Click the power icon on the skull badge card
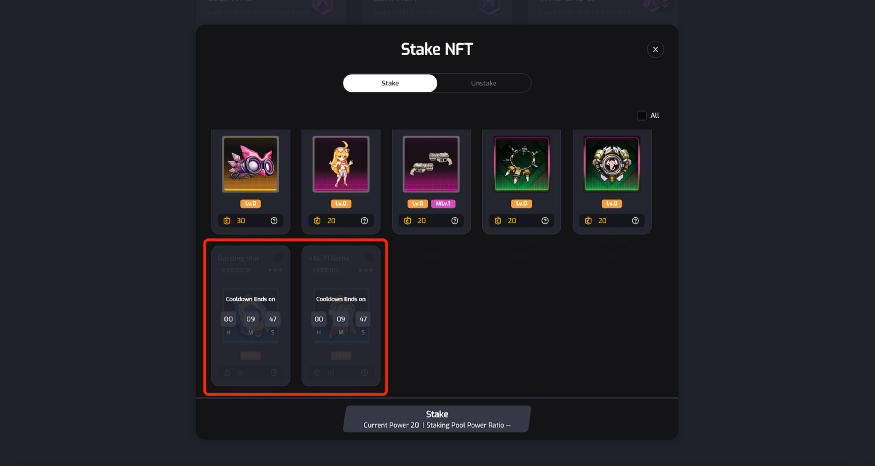Screen dimensions: 875x466 pos(589,220)
